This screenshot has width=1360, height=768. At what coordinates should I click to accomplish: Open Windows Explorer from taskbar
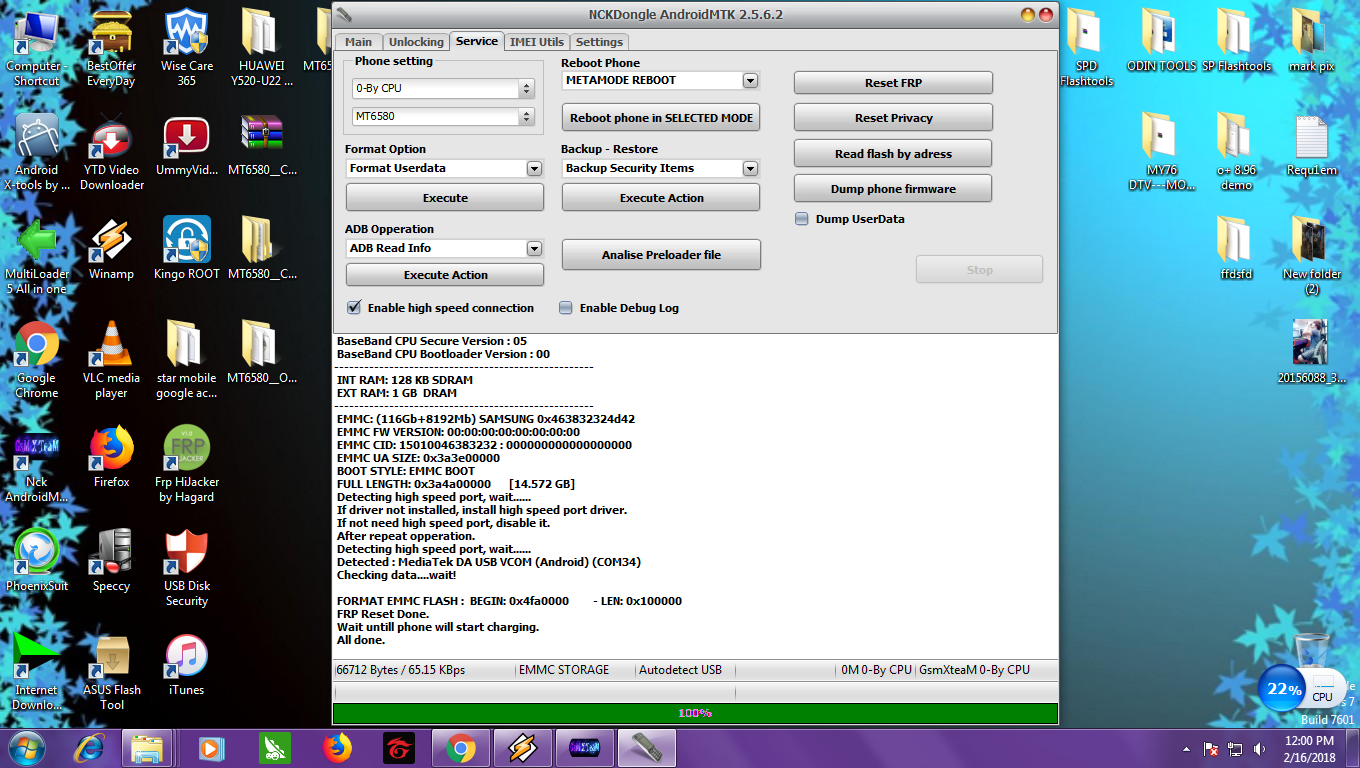pyautogui.click(x=148, y=748)
